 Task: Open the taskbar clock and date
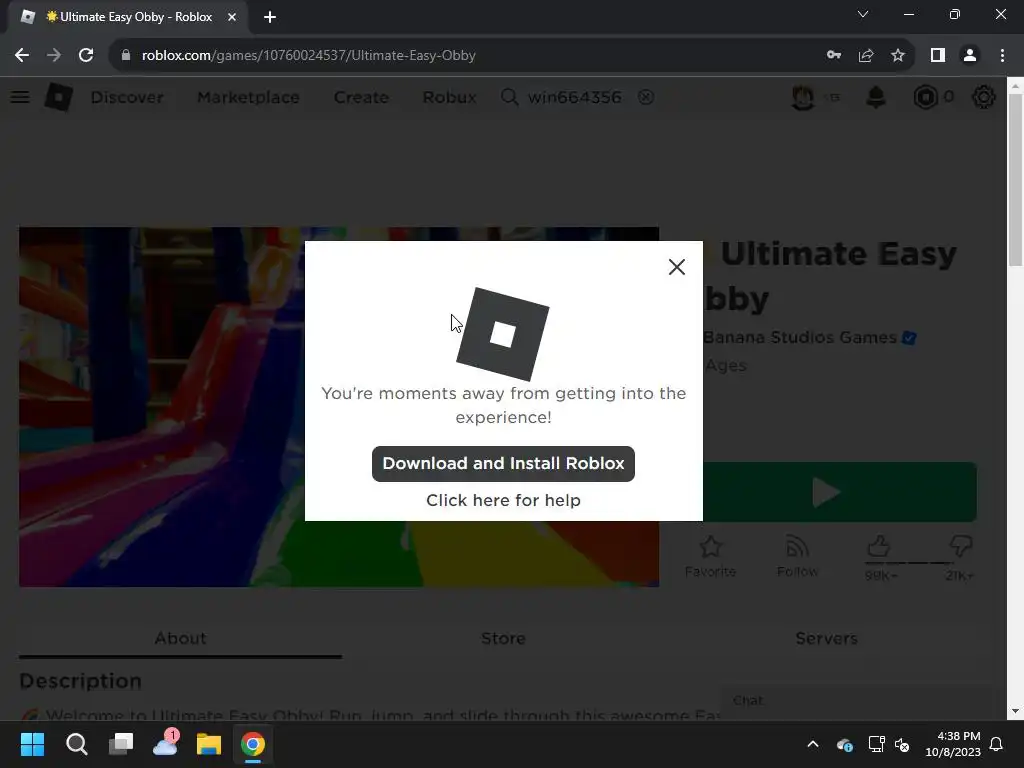[x=953, y=744]
